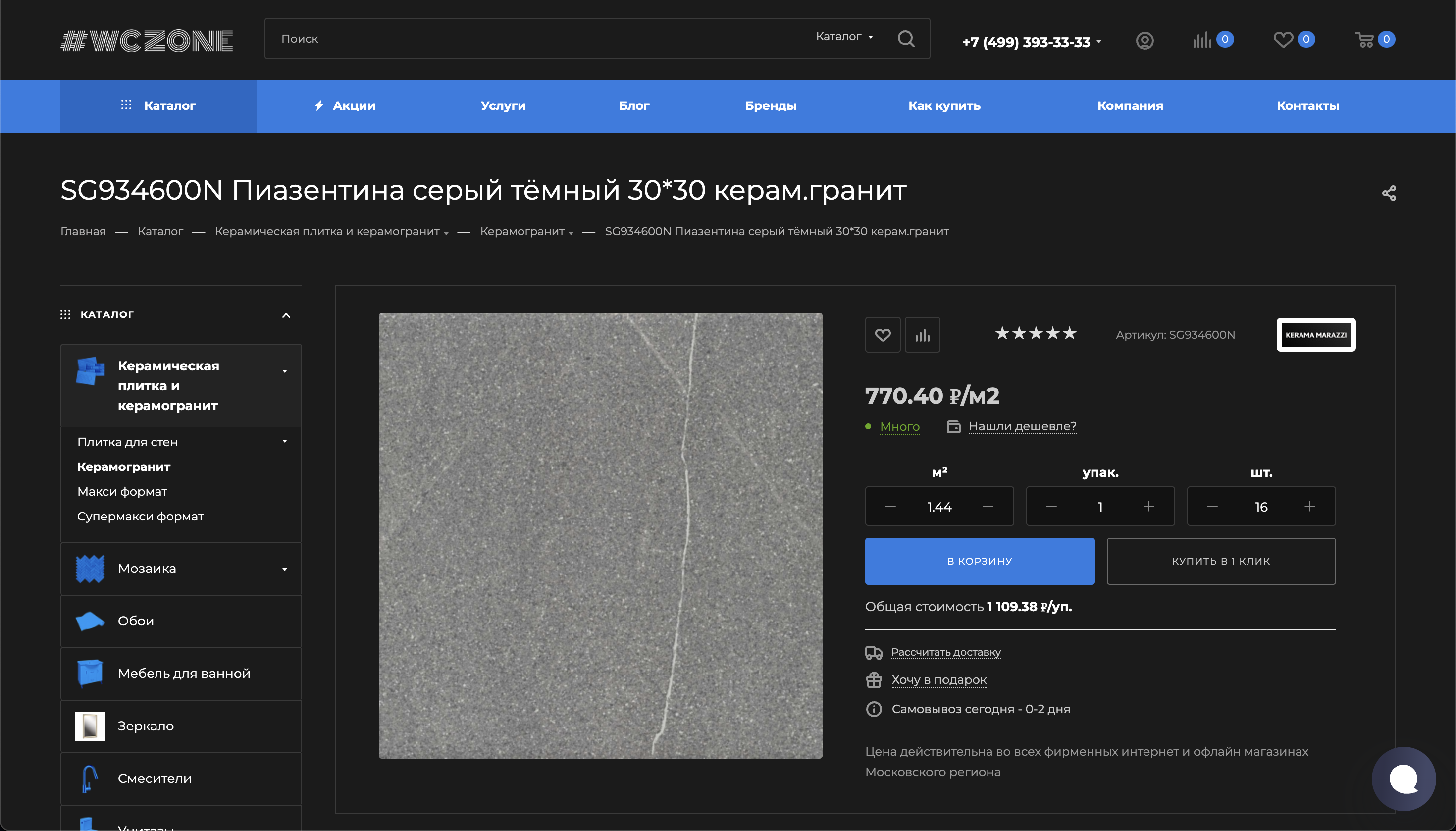
Task: Click the info icon near Самовывоз
Action: coord(874,710)
